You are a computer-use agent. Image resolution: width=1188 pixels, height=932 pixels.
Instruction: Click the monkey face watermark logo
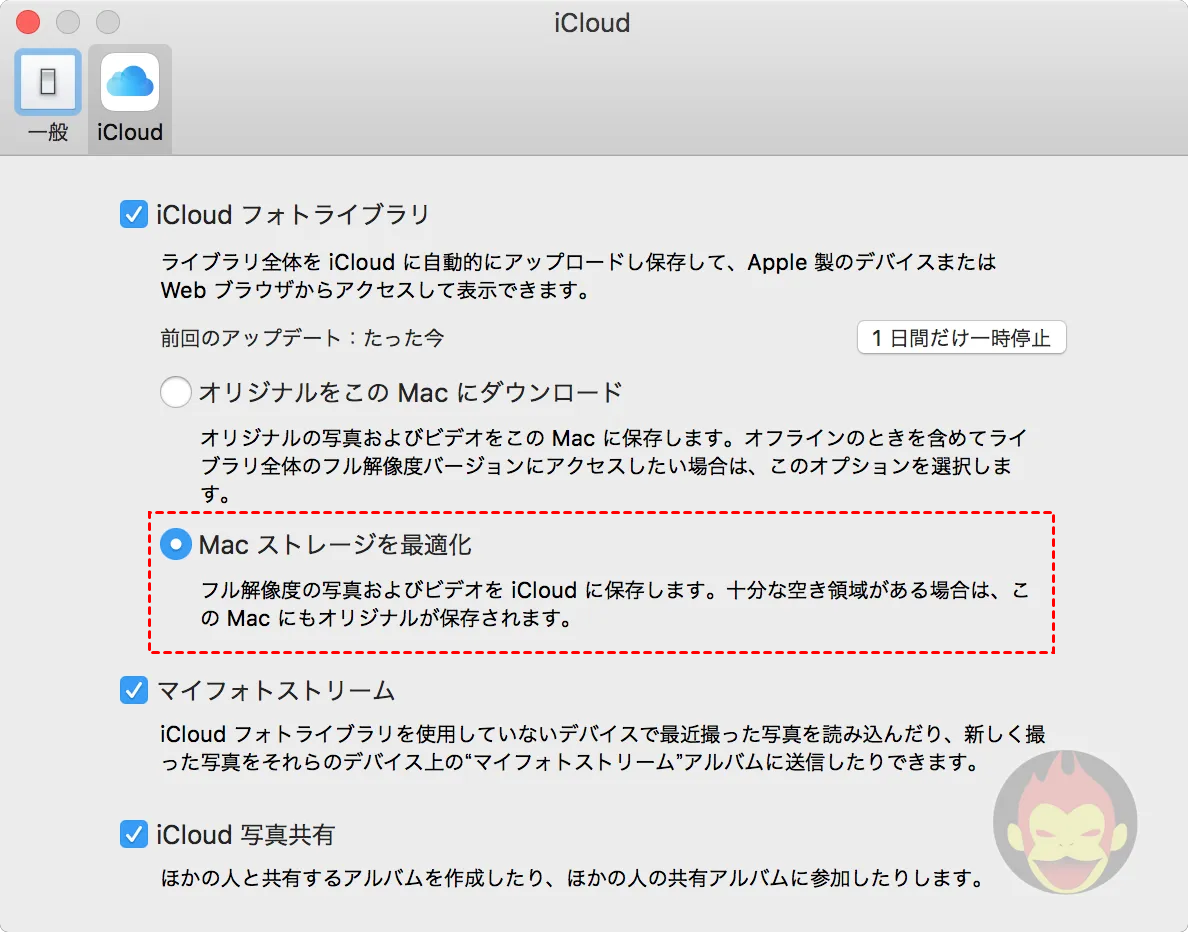[x=1064, y=822]
